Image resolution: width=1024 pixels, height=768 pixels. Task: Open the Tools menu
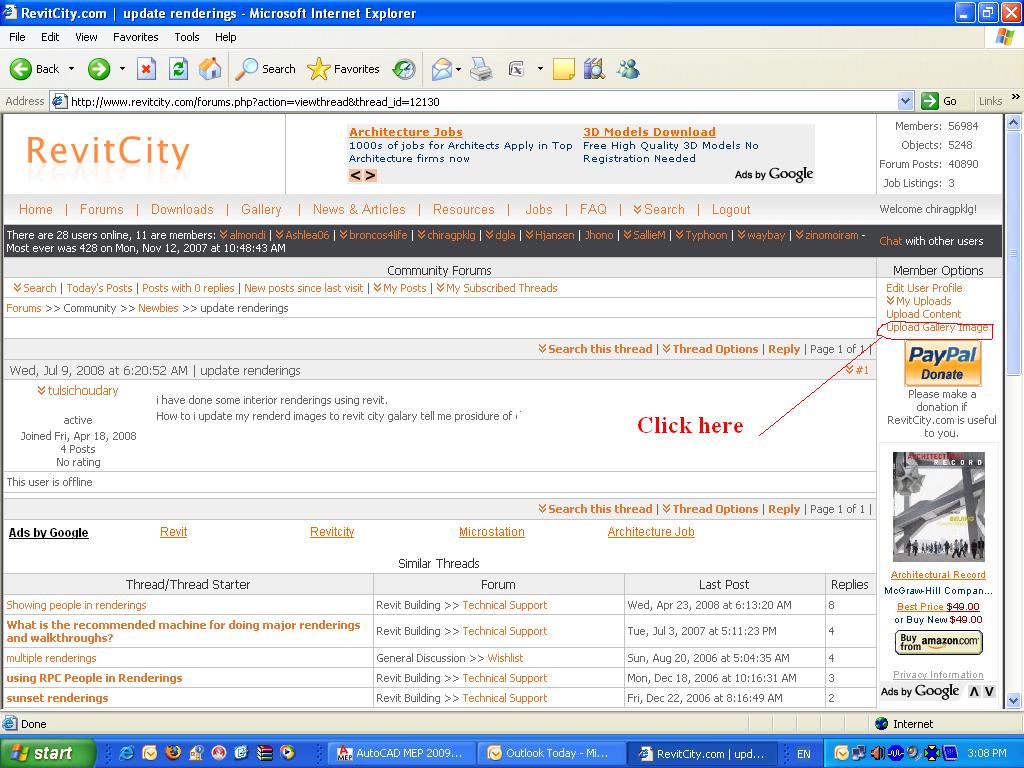tap(187, 37)
